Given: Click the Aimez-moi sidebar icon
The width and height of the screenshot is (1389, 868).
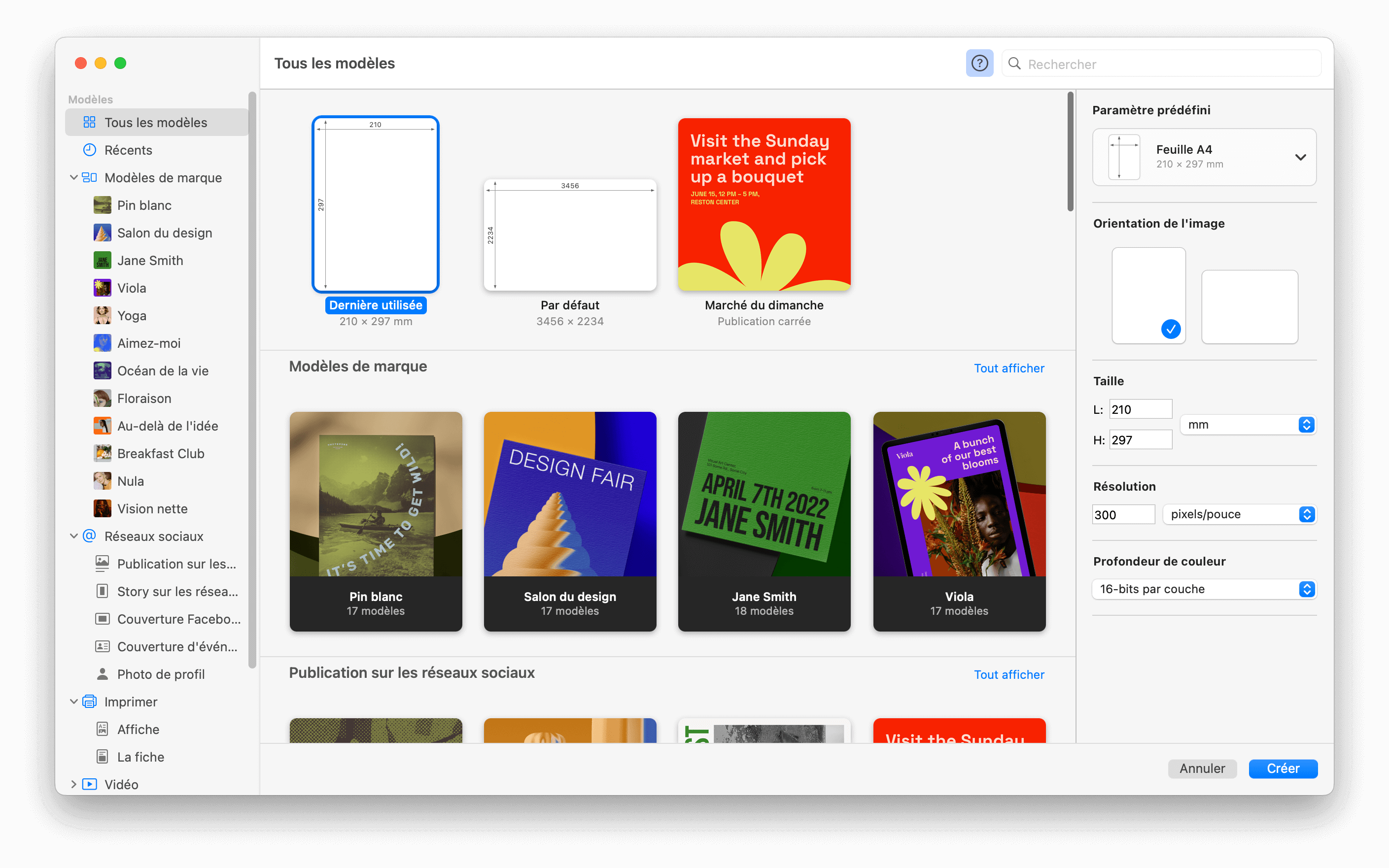Looking at the screenshot, I should click(102, 343).
